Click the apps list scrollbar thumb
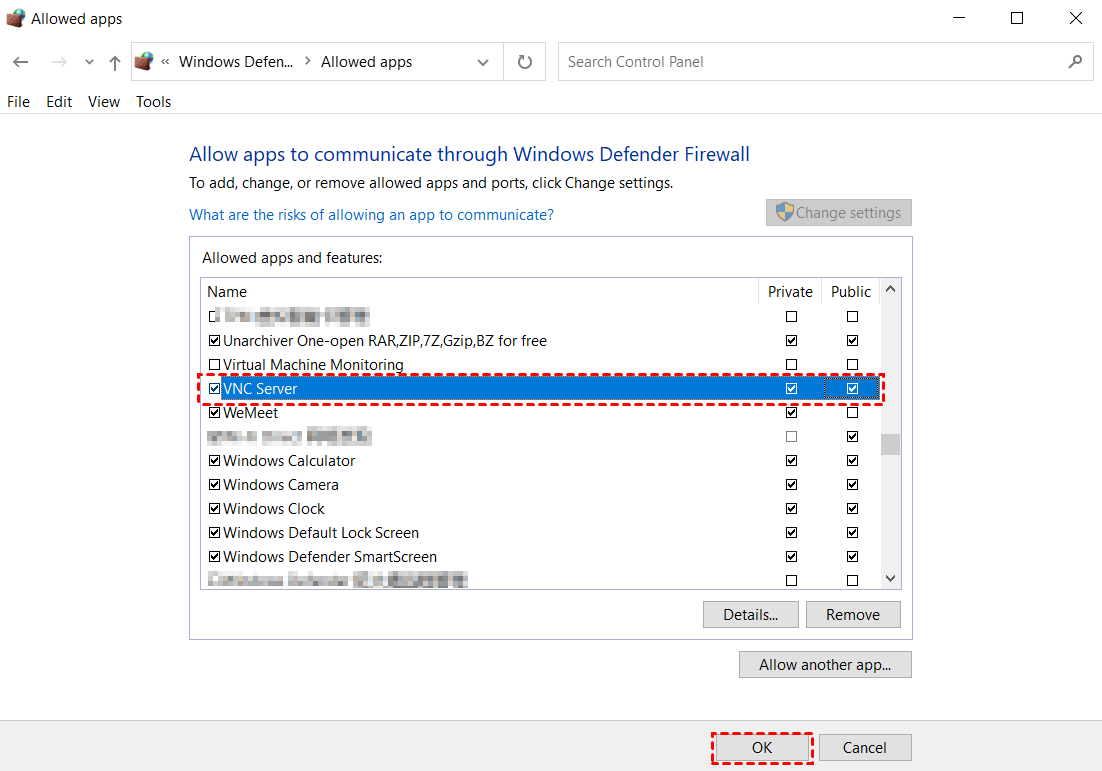Screen dimensions: 1102x771 tap(890, 444)
